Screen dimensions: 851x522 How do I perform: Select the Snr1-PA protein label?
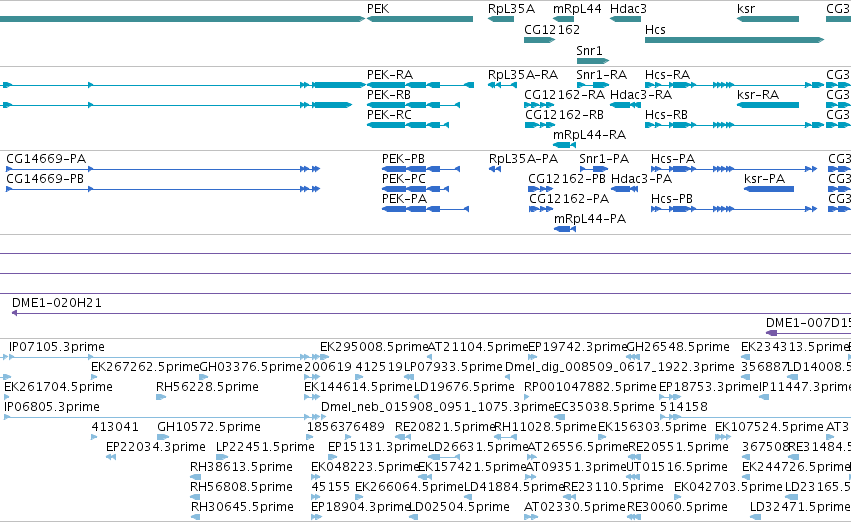pos(604,158)
